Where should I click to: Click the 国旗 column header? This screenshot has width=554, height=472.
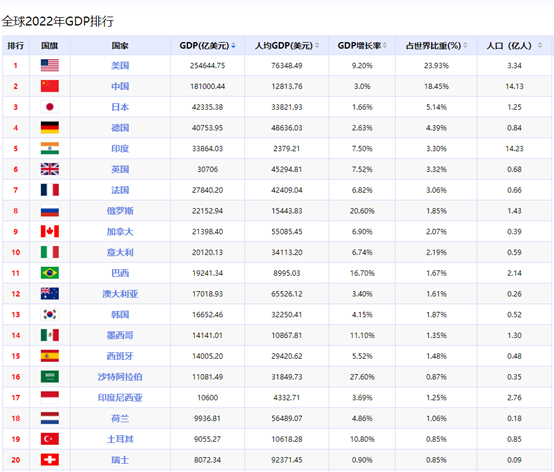[49, 46]
